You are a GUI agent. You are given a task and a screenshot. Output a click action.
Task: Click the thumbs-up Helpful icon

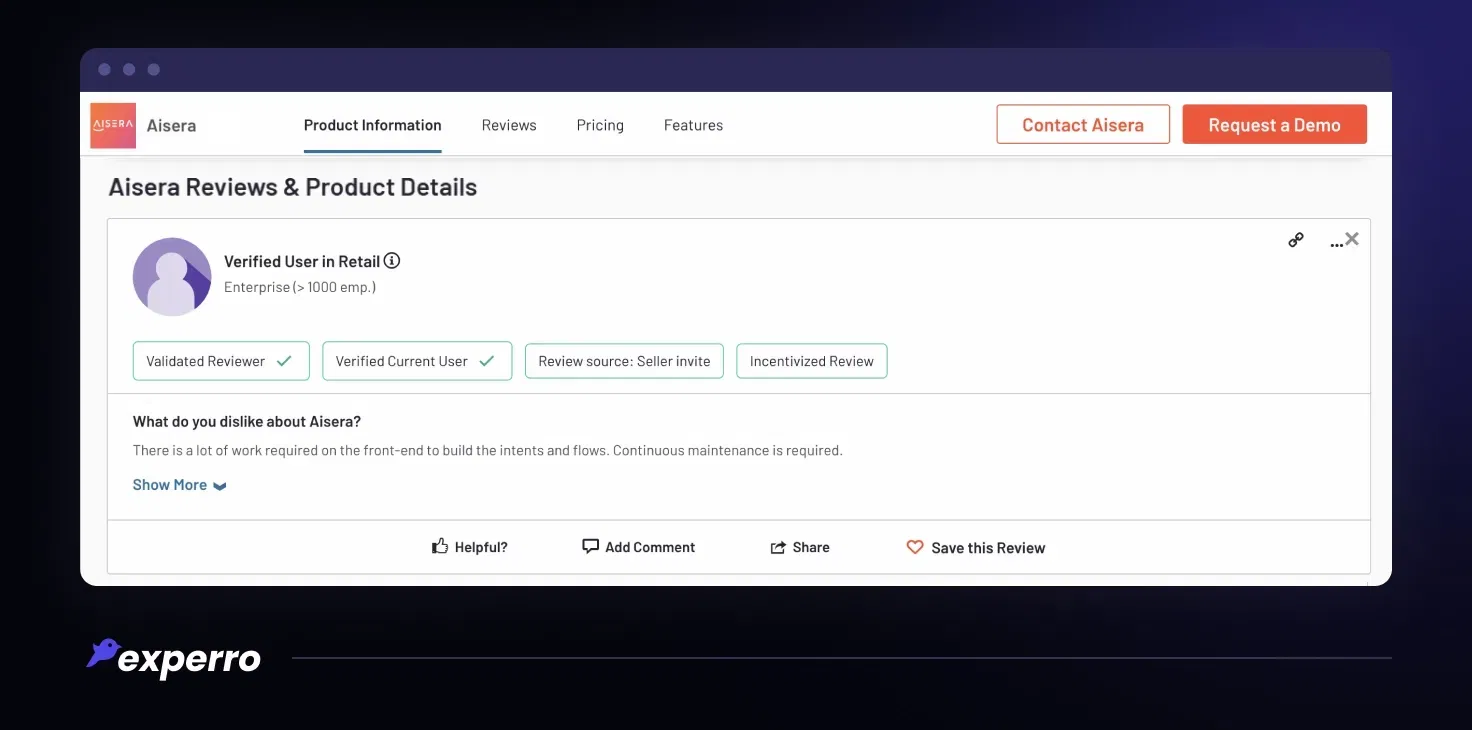[440, 546]
